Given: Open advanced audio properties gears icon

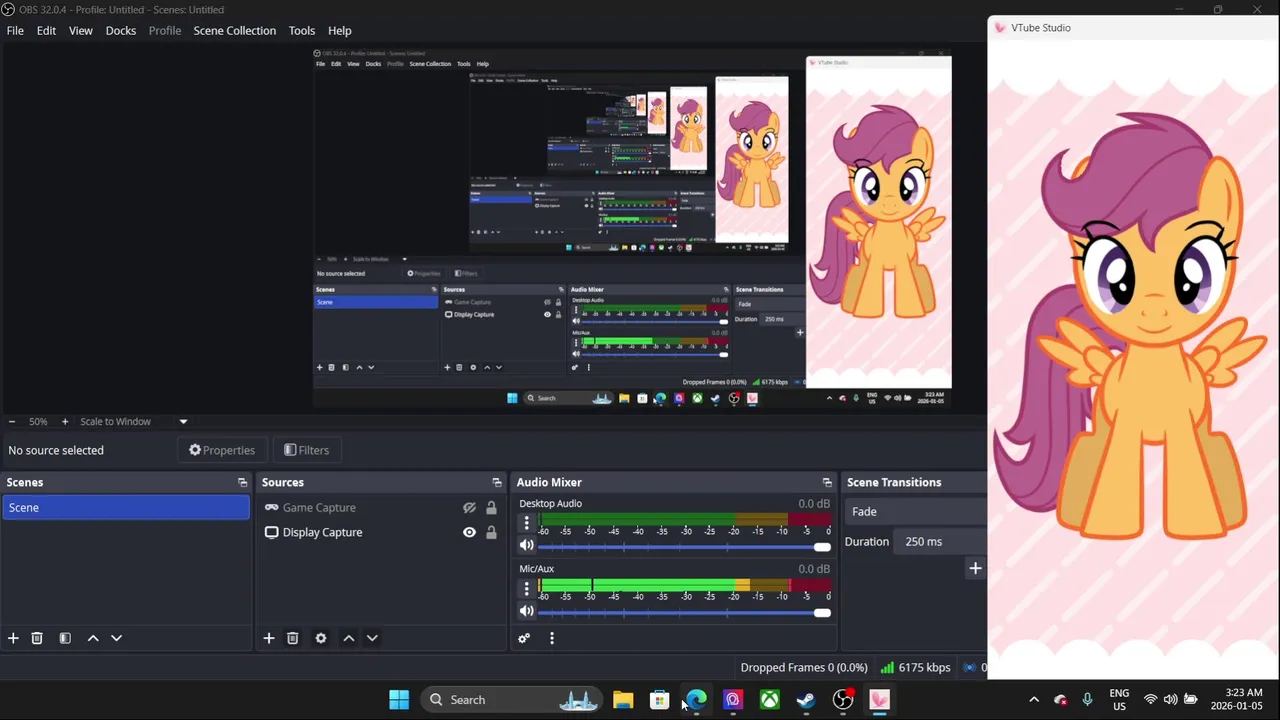Looking at the screenshot, I should point(524,638).
